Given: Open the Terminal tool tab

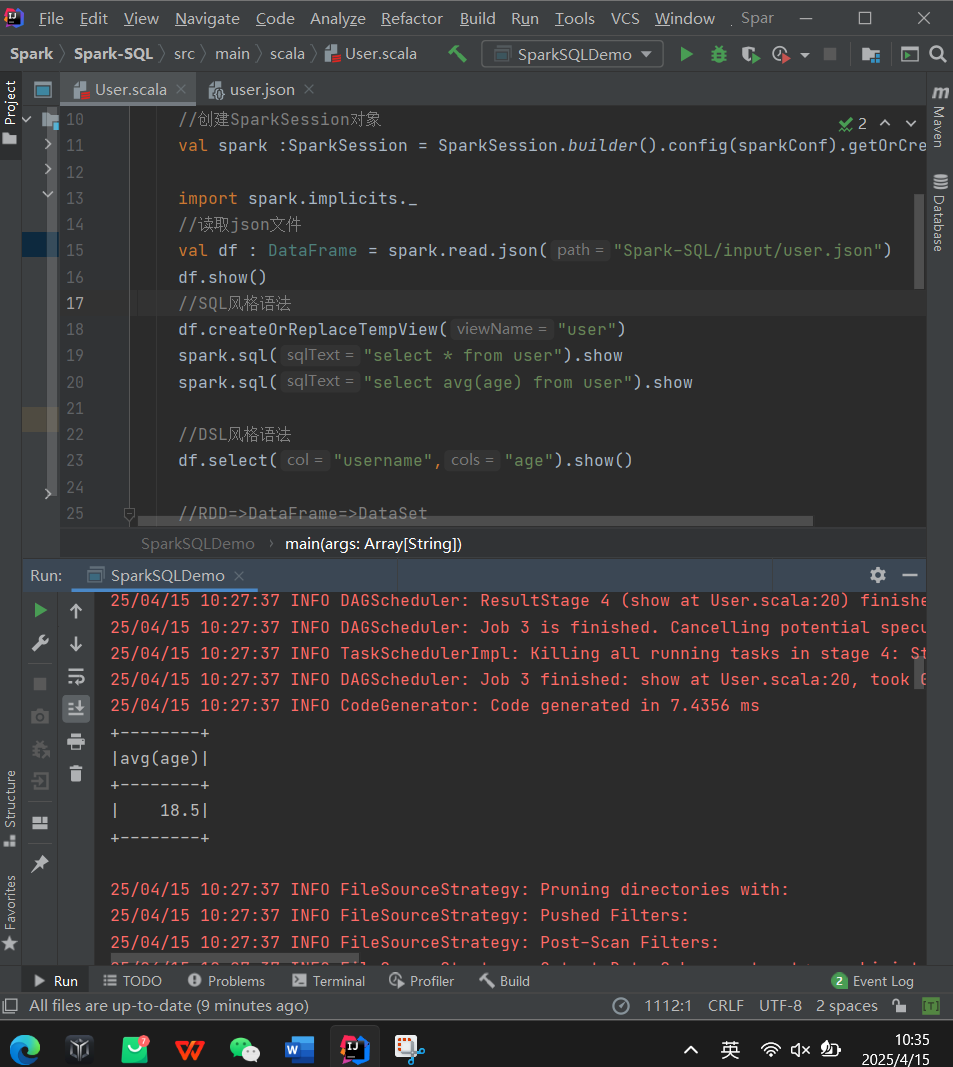Looking at the screenshot, I should [329, 981].
